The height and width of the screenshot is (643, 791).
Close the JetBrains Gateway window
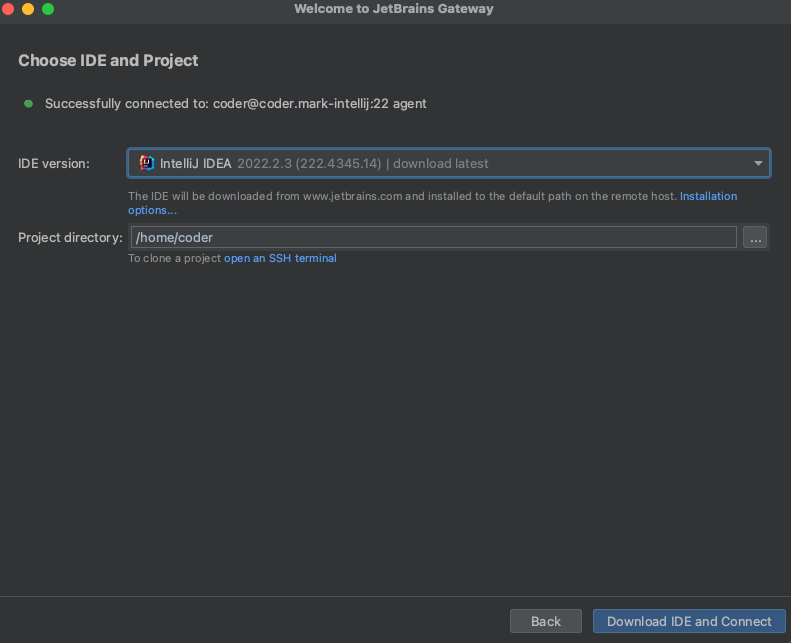point(8,9)
